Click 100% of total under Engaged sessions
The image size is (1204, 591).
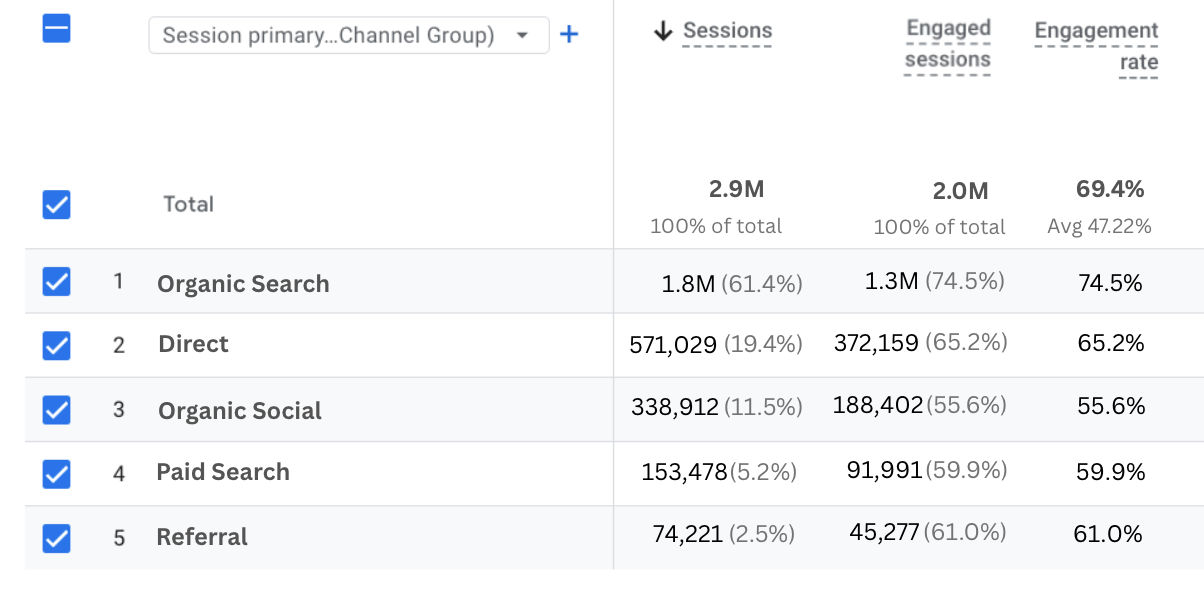pyautogui.click(x=939, y=227)
